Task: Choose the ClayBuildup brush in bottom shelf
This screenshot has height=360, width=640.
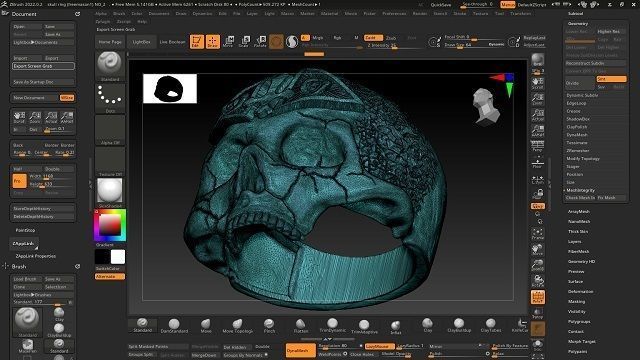Action: pyautogui.click(x=459, y=326)
